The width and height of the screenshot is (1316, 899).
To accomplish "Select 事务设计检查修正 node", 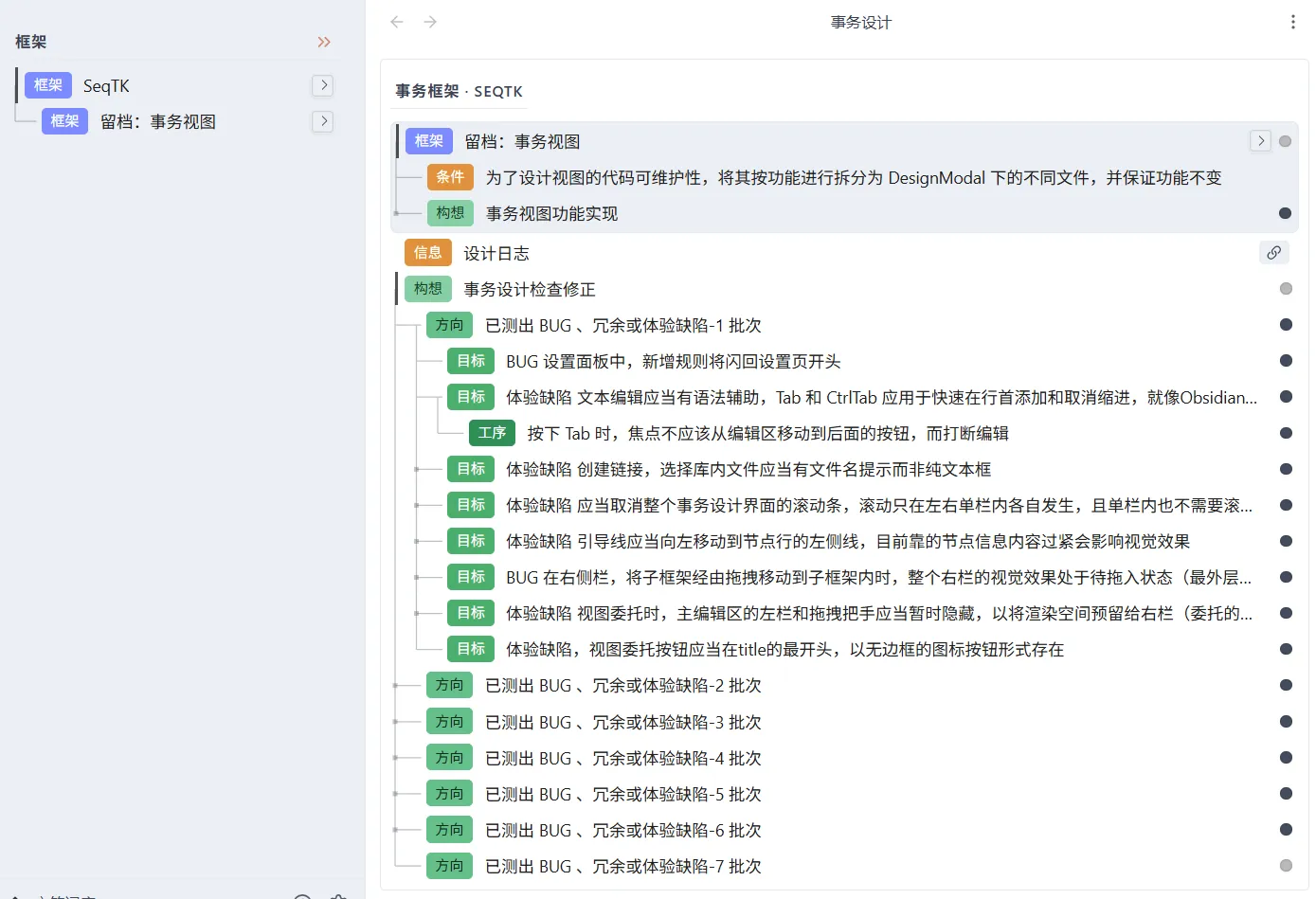I will point(530,290).
